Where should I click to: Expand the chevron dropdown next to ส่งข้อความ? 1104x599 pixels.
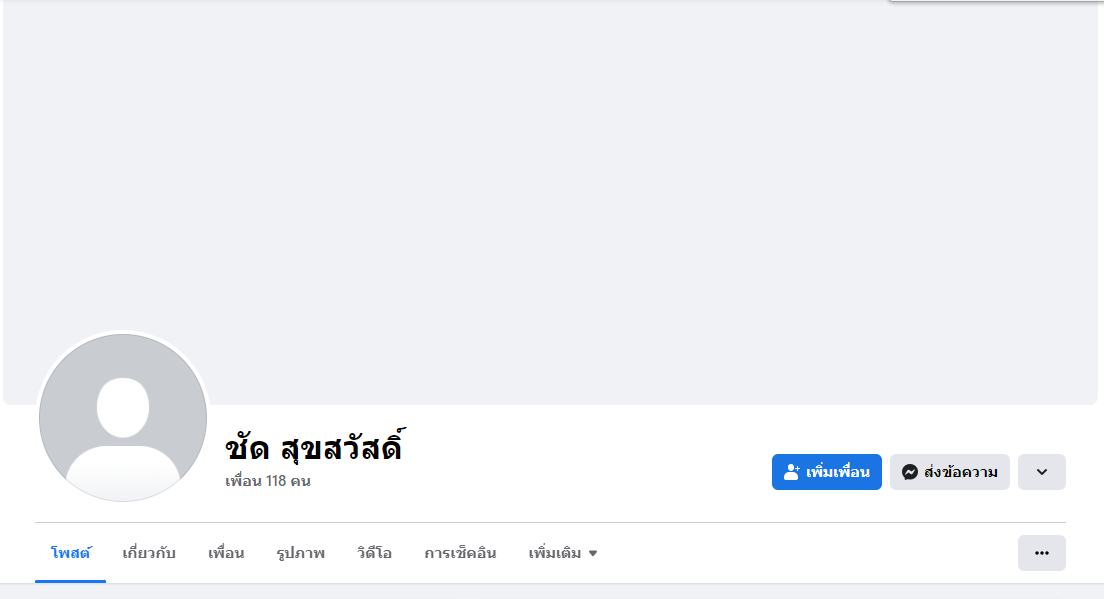point(1041,472)
